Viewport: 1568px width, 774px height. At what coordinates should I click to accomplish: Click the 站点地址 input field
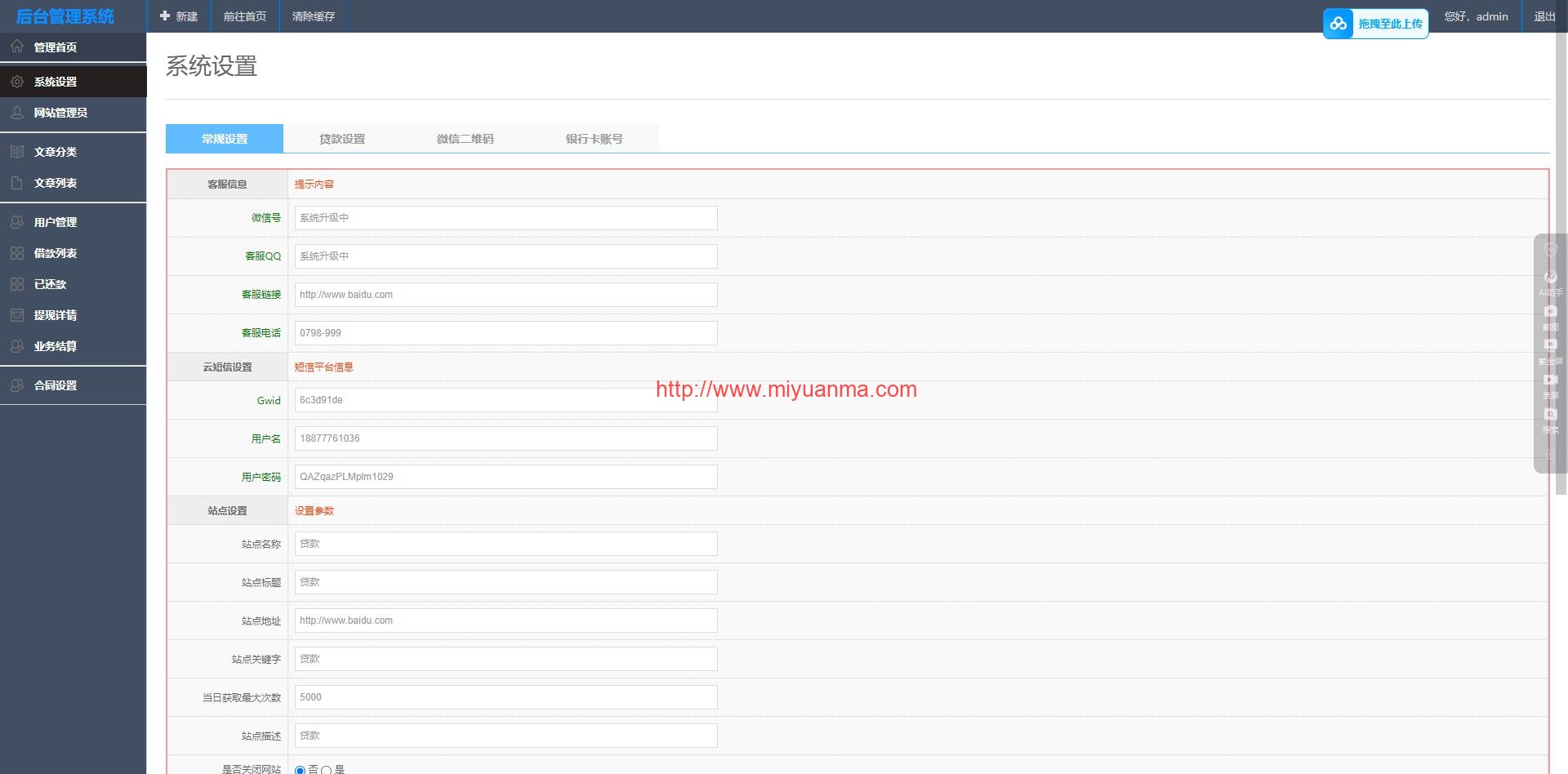(x=506, y=621)
